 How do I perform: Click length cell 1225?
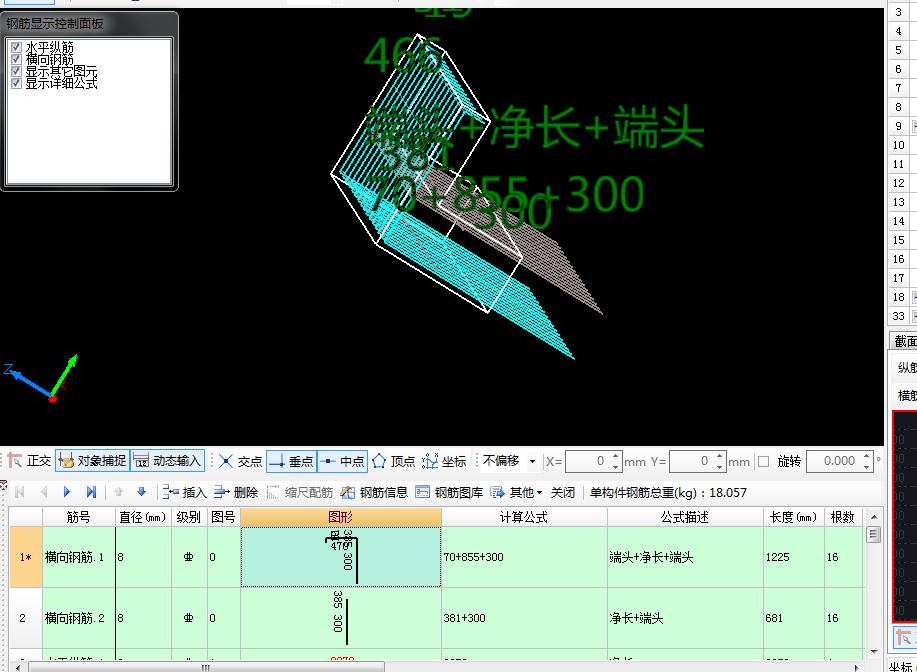793,557
